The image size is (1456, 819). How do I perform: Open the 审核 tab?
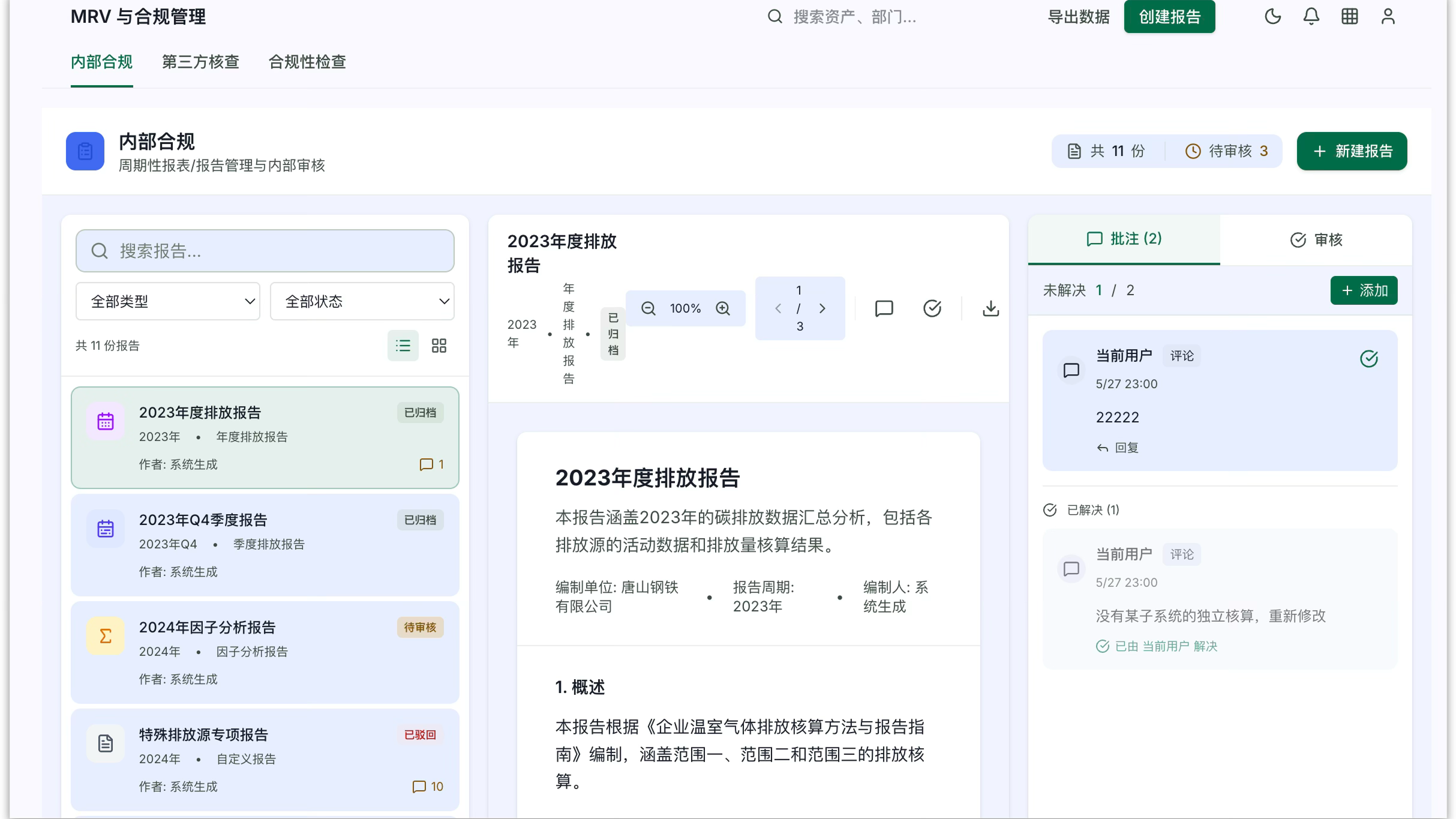tap(1316, 239)
